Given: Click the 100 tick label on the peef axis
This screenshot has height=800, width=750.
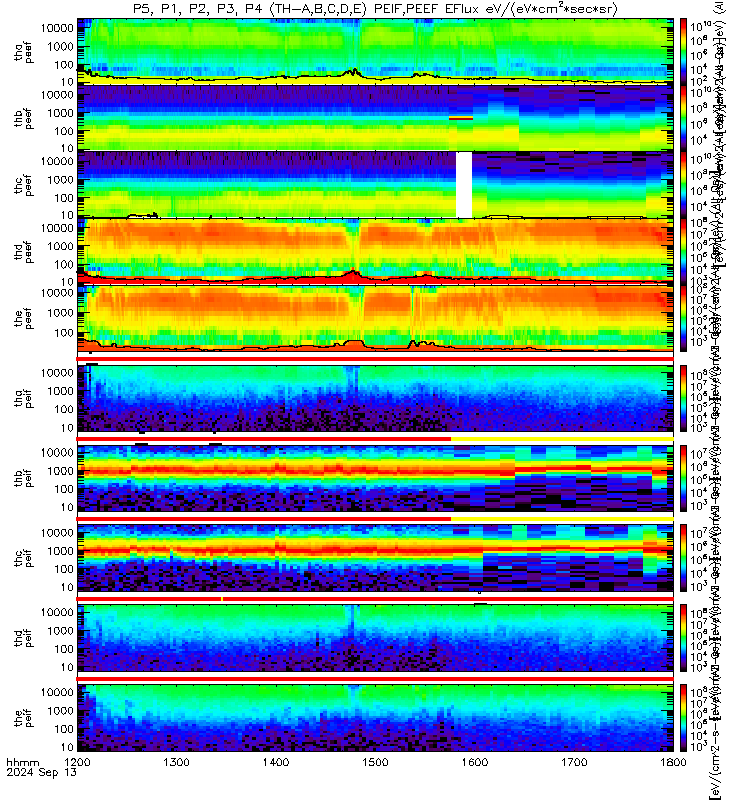Looking at the screenshot, I should coord(64,333).
